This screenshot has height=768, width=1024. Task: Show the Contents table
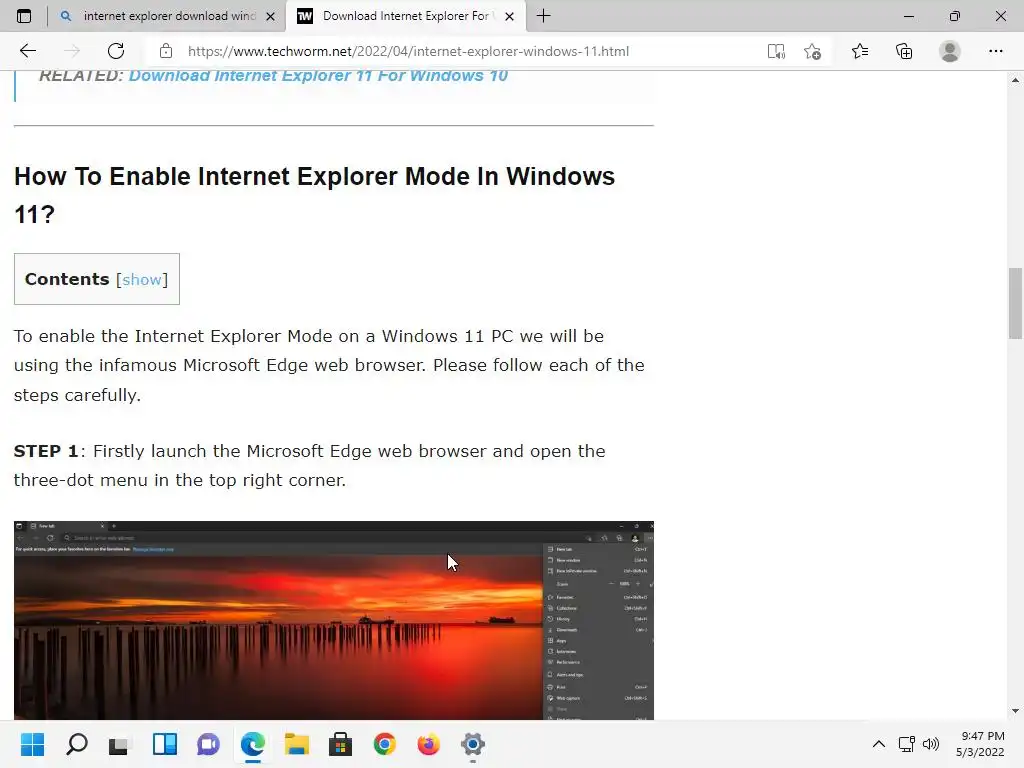(142, 280)
